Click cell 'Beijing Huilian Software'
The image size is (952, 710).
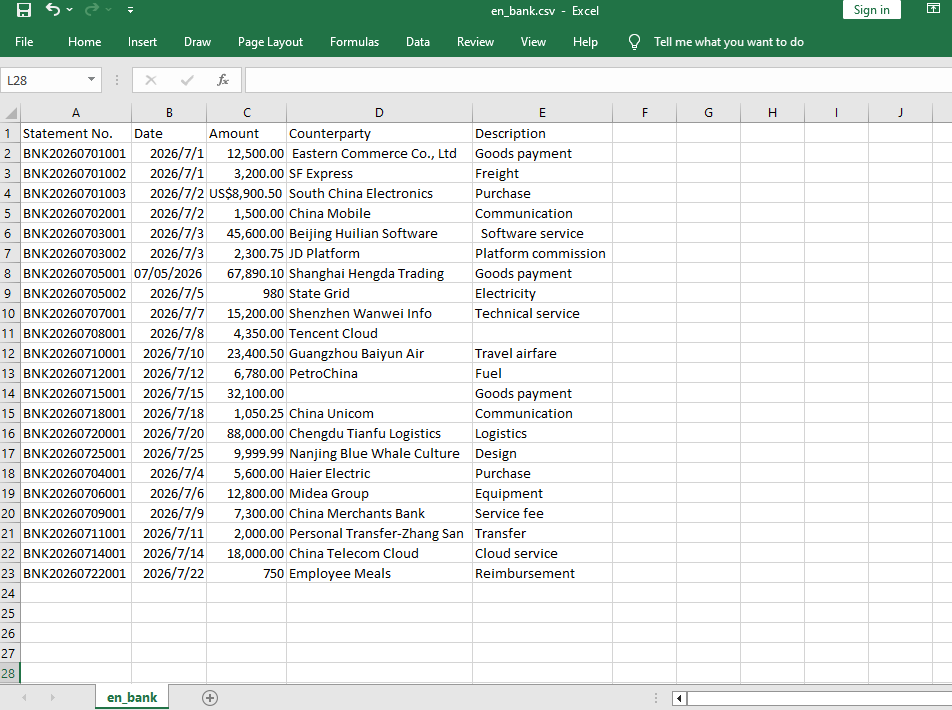[379, 234]
